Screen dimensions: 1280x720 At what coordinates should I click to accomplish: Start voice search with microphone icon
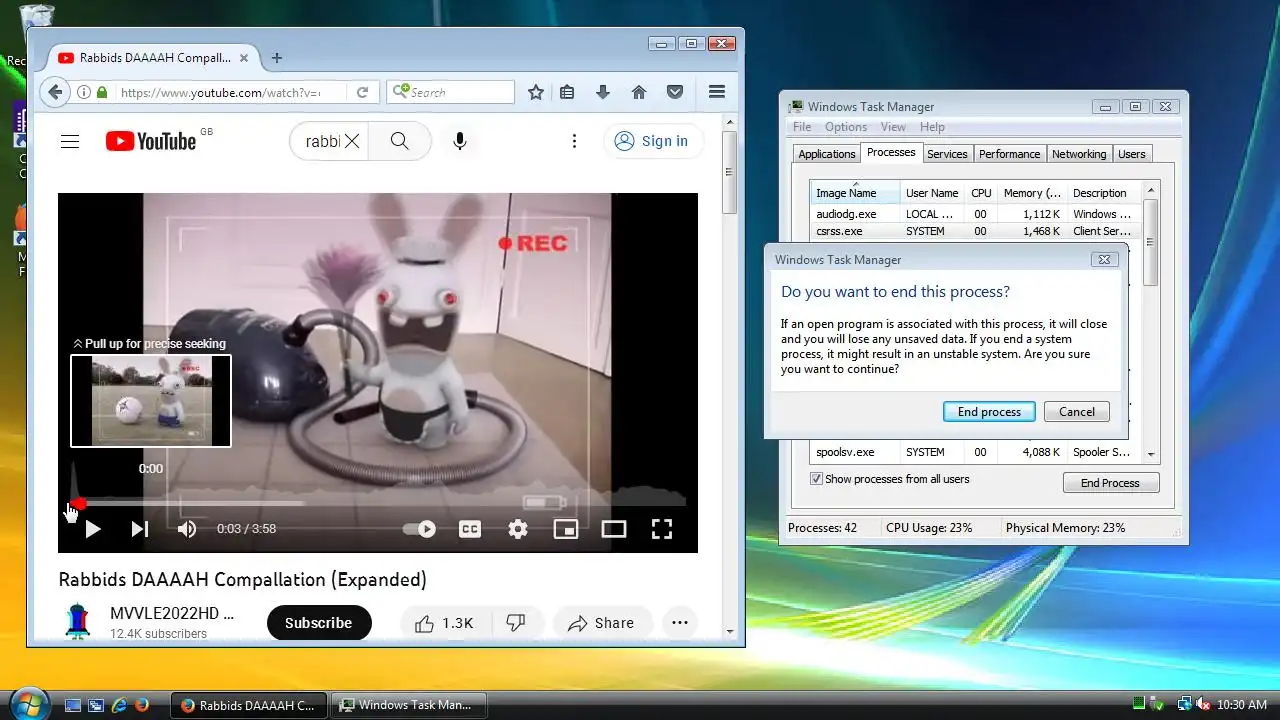(x=460, y=141)
